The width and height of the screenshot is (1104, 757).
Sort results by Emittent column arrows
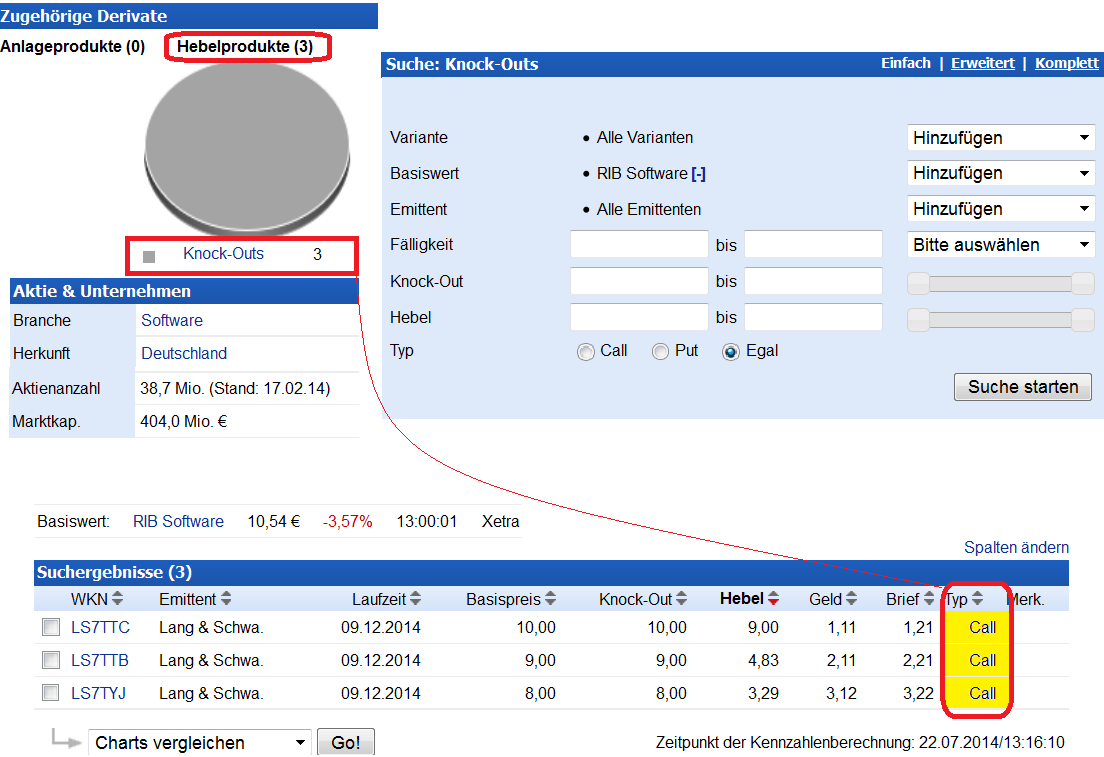coord(226,599)
